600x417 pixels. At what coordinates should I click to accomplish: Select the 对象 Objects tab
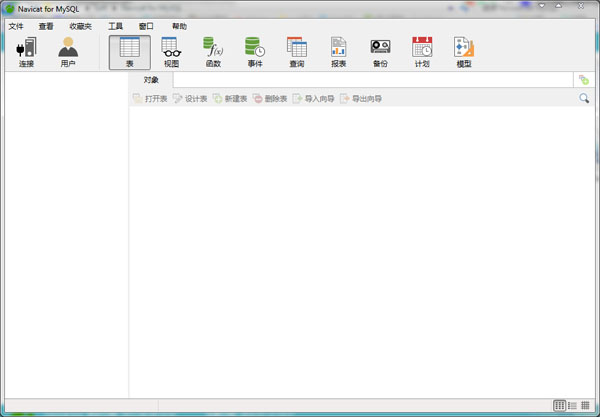[151, 80]
